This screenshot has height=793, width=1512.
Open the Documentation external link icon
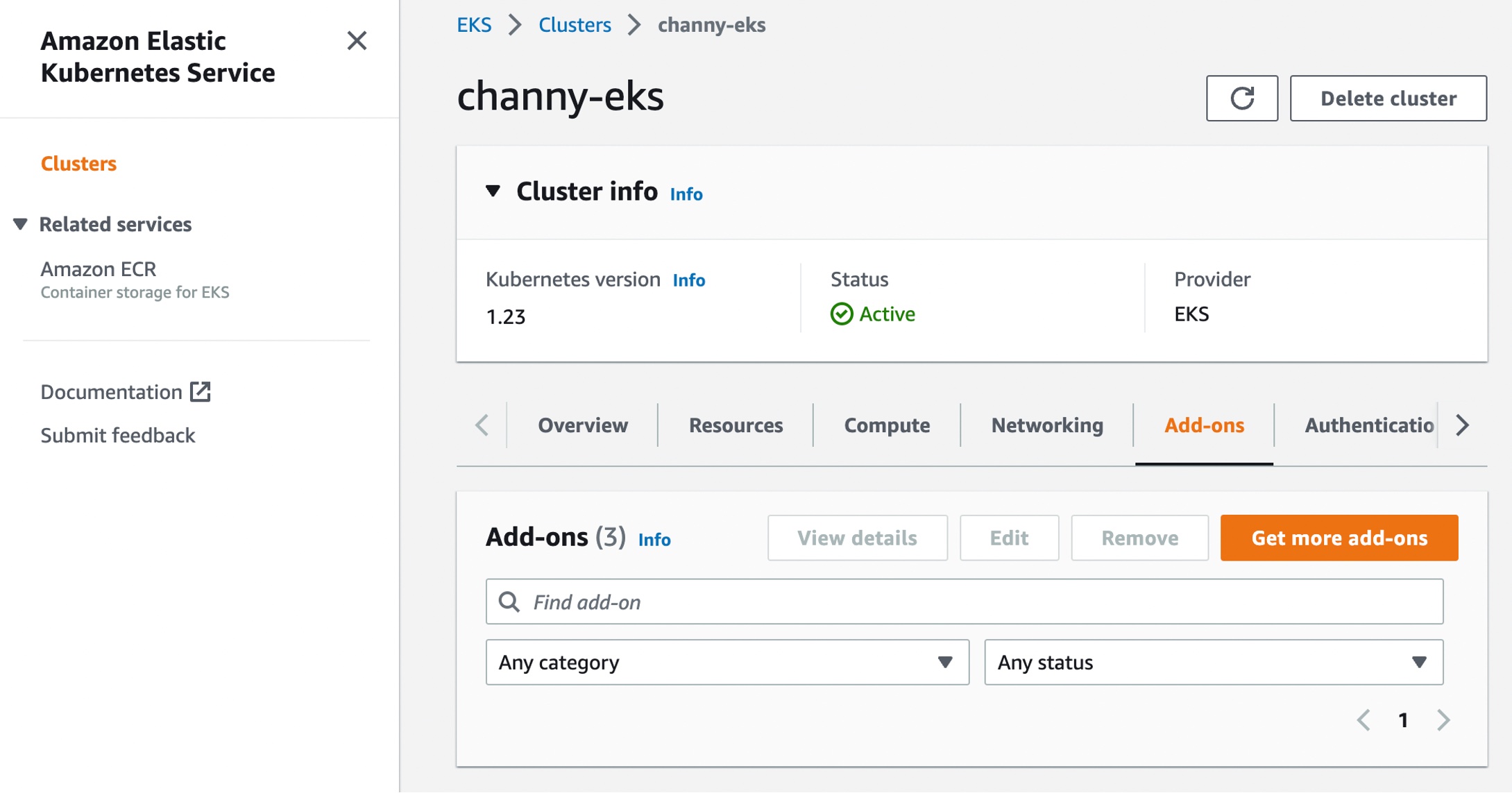pyautogui.click(x=201, y=392)
